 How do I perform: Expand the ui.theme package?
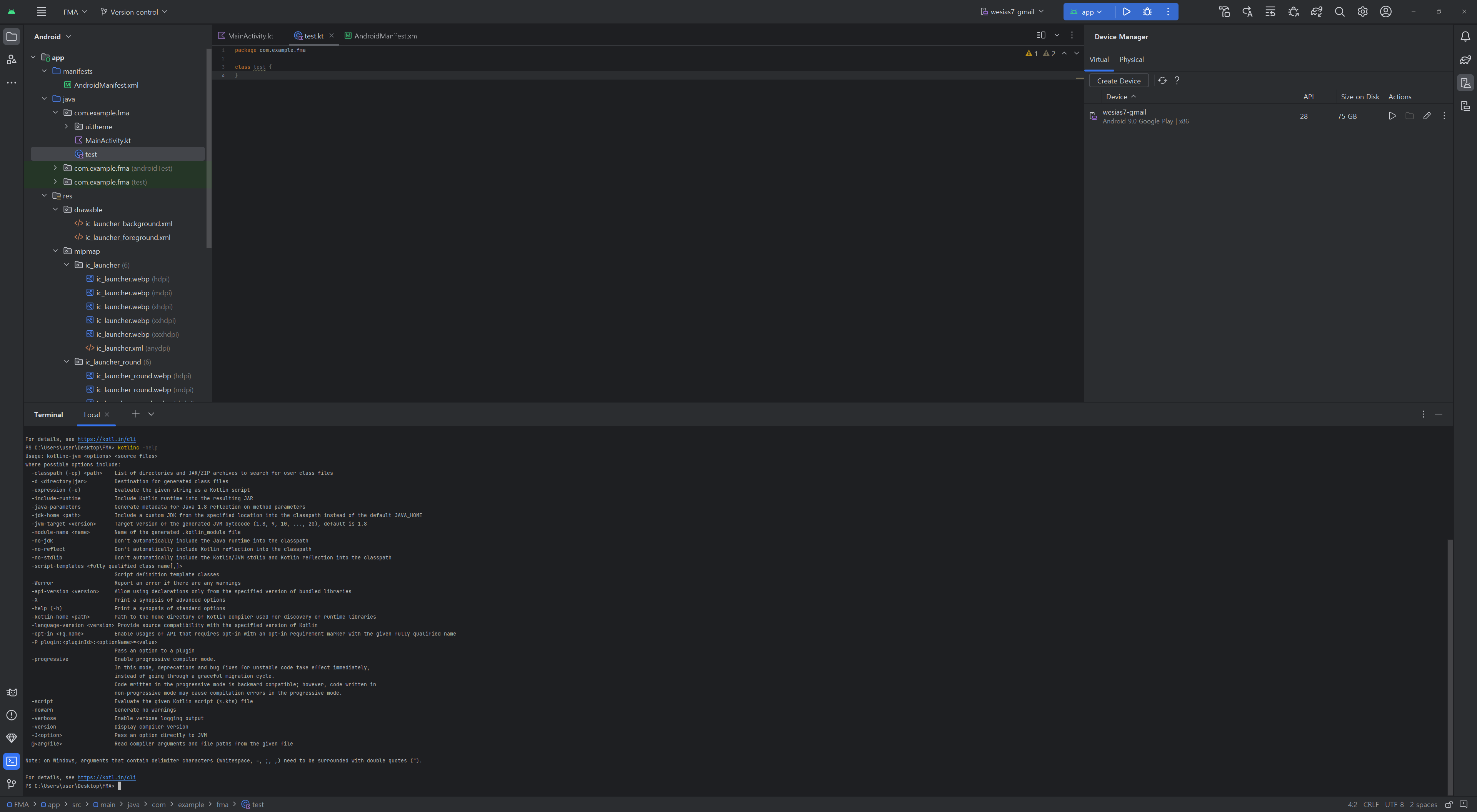67,126
